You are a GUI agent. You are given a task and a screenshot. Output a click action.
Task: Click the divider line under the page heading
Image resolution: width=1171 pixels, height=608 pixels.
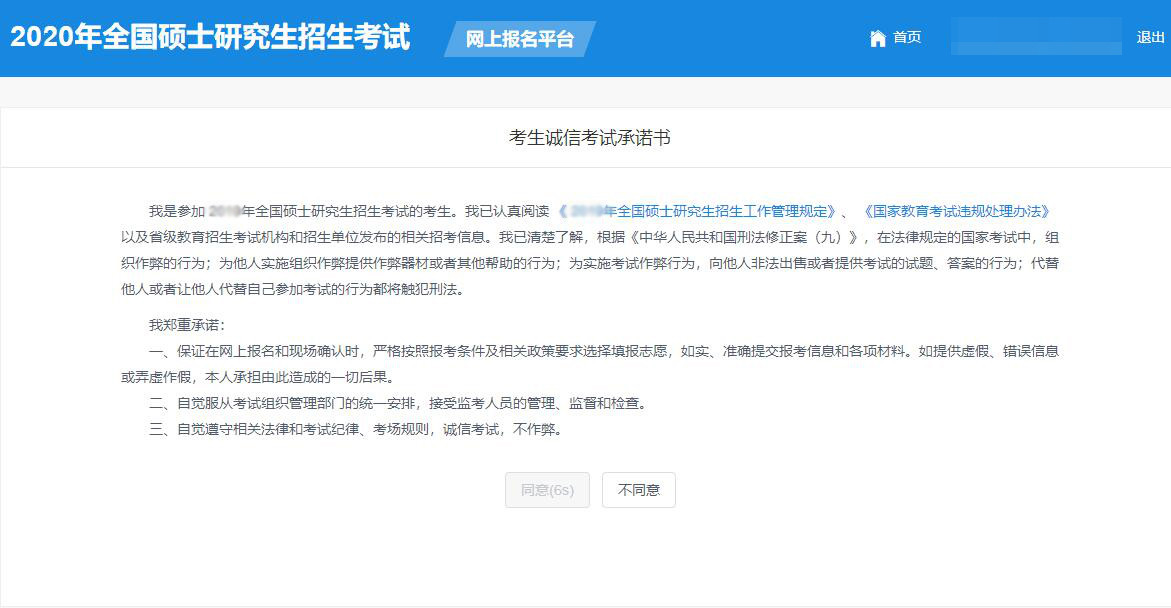tap(585, 165)
